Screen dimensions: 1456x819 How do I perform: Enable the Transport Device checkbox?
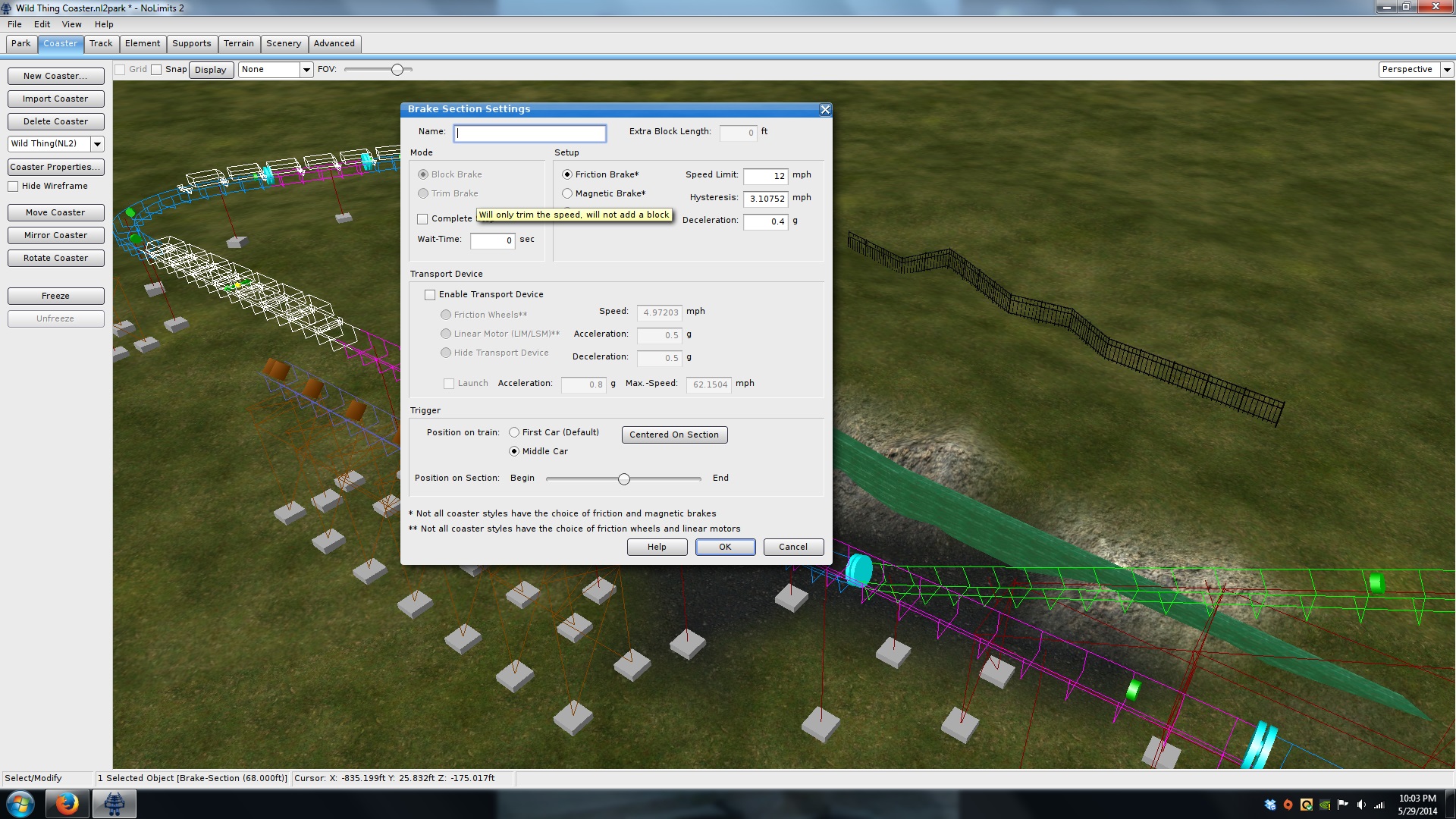coord(430,294)
